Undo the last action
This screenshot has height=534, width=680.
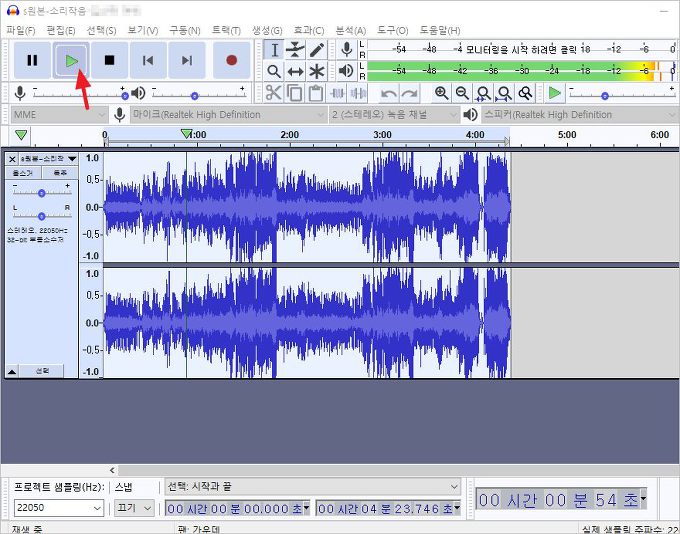click(388, 93)
